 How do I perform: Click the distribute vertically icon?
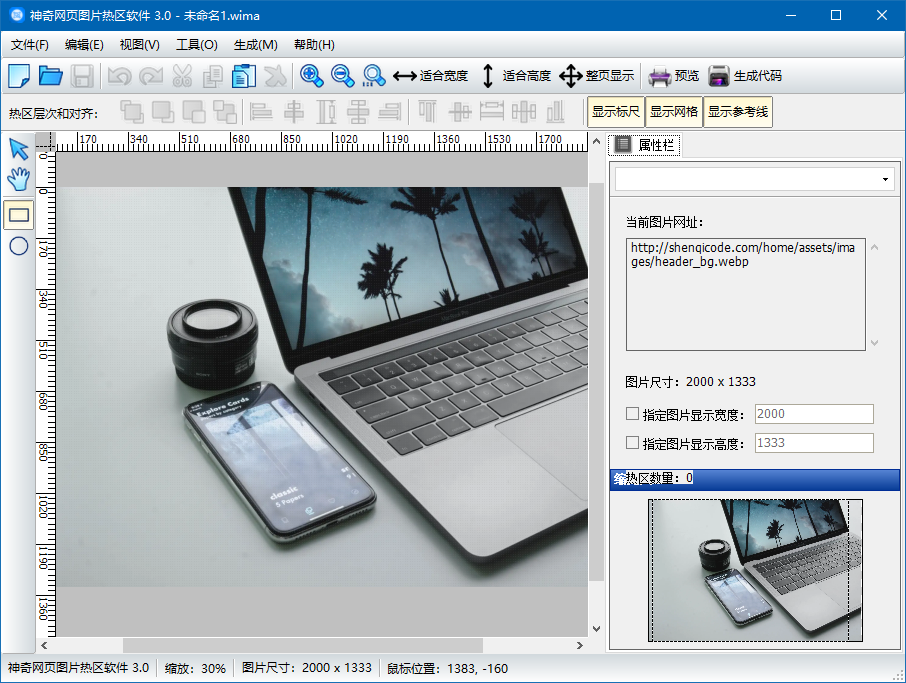pos(523,112)
